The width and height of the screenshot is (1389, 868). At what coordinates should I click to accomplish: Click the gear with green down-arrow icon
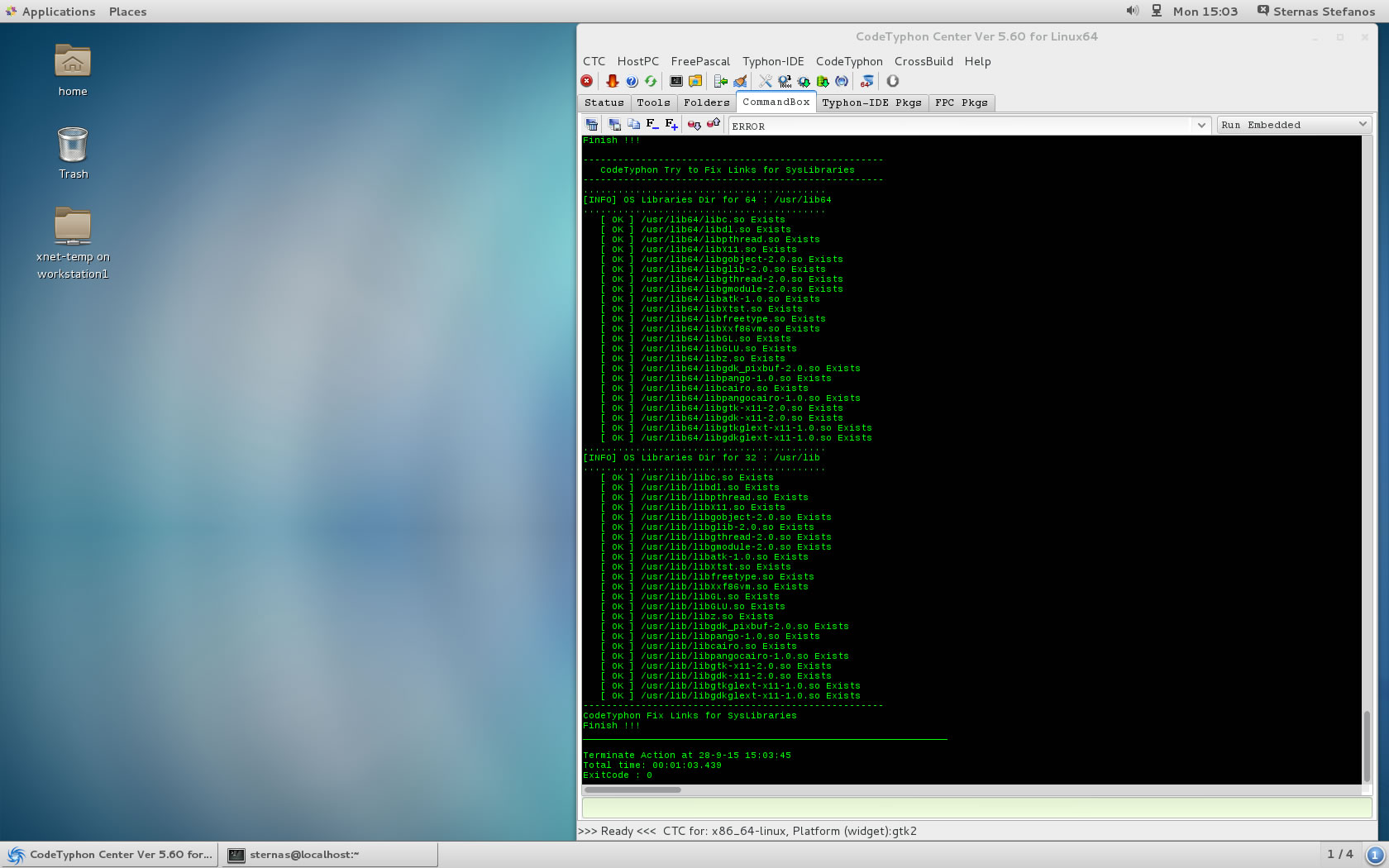(804, 81)
